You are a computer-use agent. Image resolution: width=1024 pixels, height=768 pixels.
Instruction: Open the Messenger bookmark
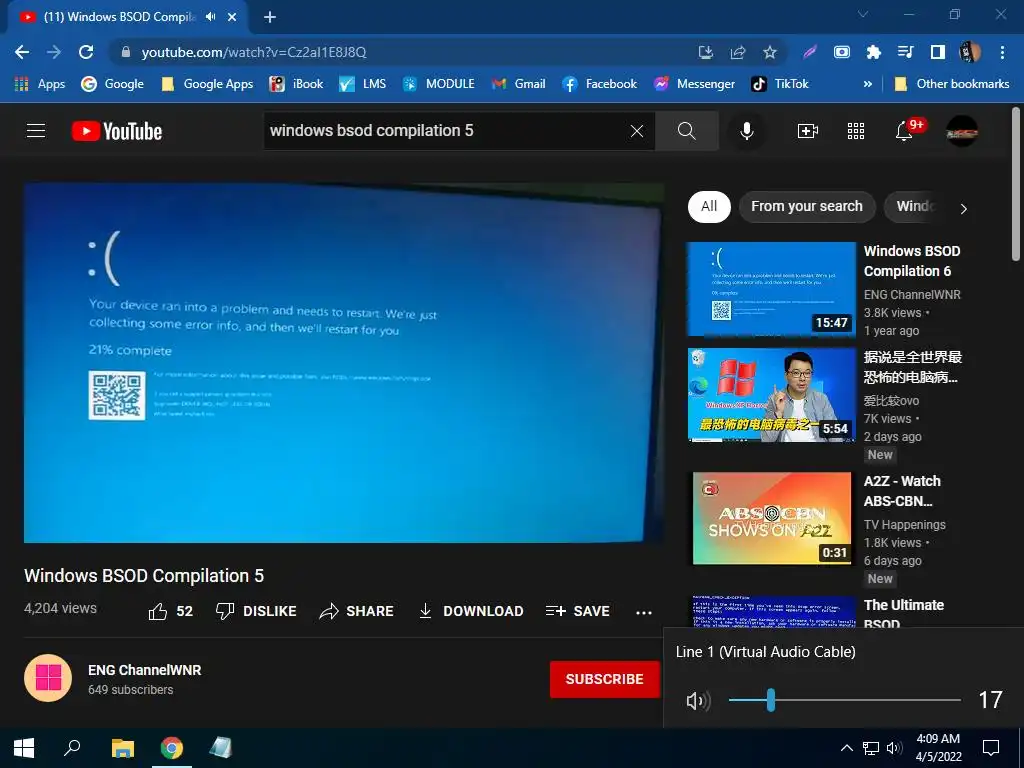[x=694, y=84]
